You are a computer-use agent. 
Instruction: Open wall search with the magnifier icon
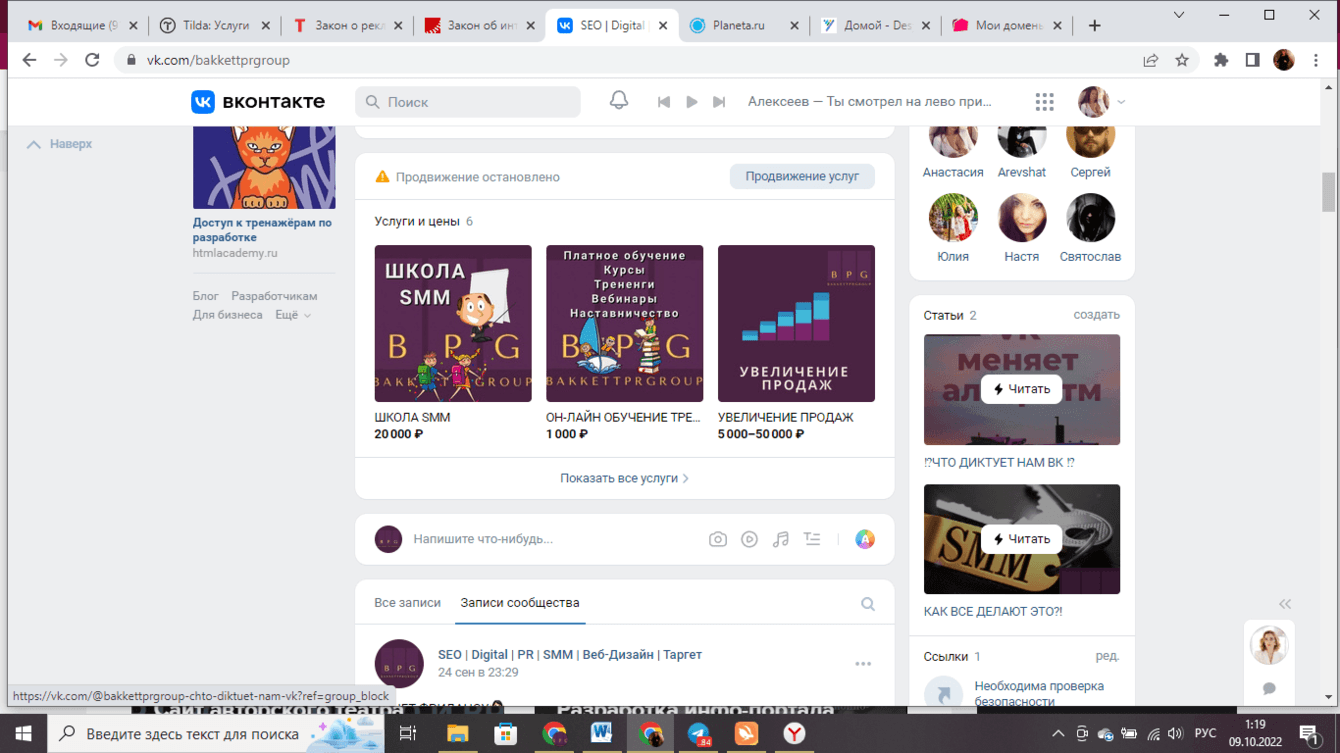868,603
